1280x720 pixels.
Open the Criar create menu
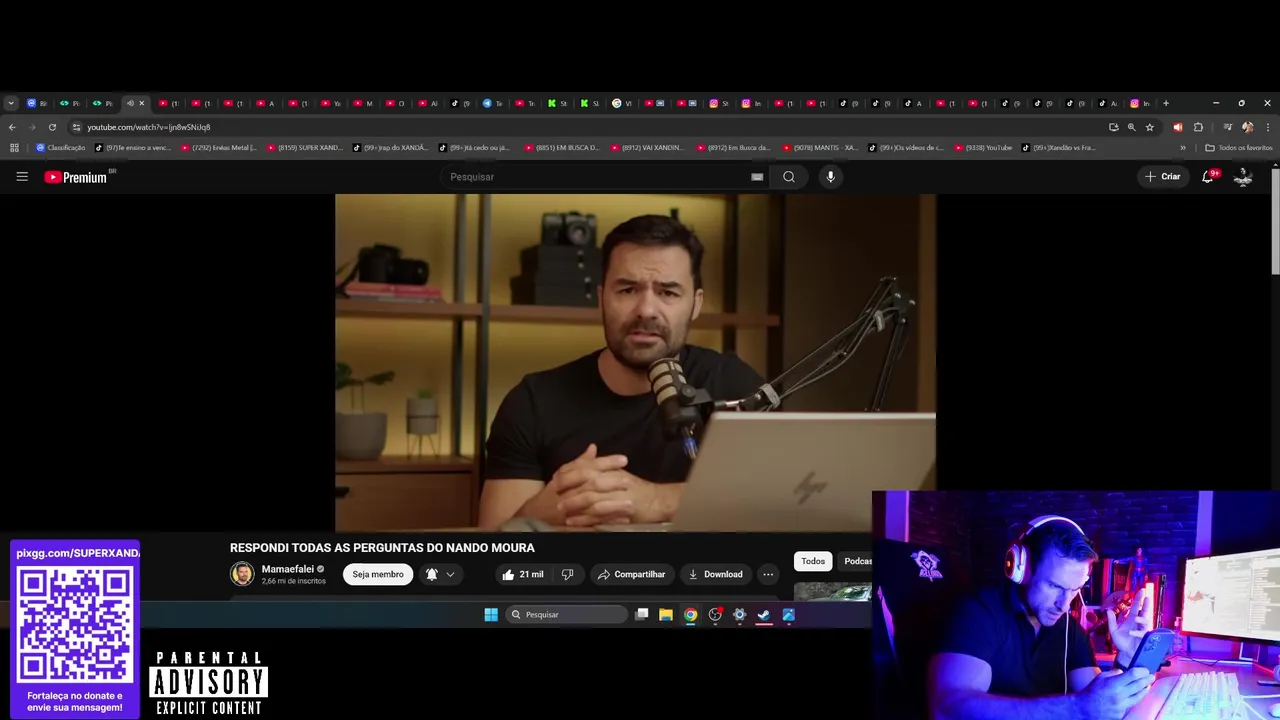[x=1163, y=176]
